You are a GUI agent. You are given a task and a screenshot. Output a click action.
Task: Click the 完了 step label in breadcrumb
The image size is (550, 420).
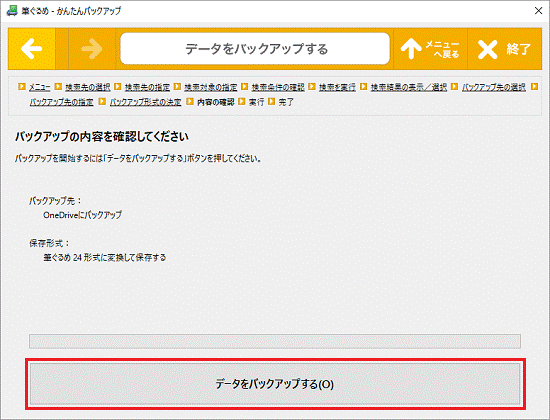point(286,102)
